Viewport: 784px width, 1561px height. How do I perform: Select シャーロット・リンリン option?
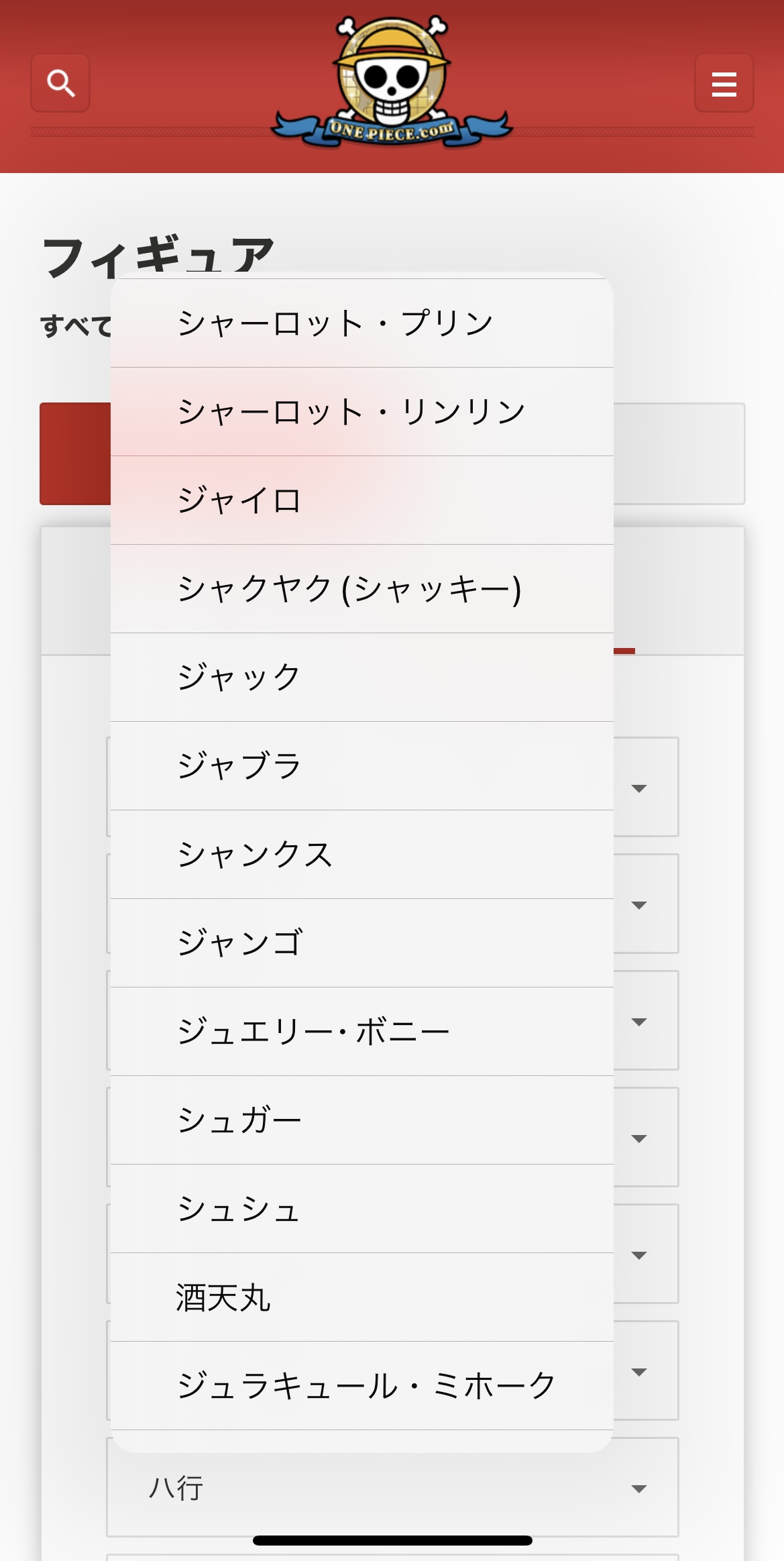[x=362, y=412]
